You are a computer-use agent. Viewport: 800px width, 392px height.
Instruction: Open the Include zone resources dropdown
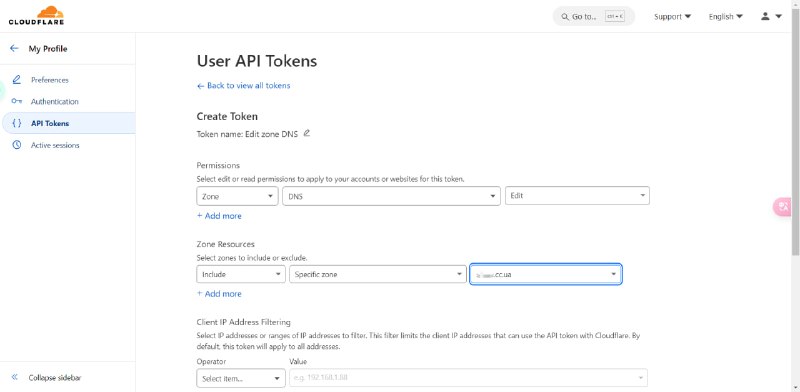(x=241, y=274)
